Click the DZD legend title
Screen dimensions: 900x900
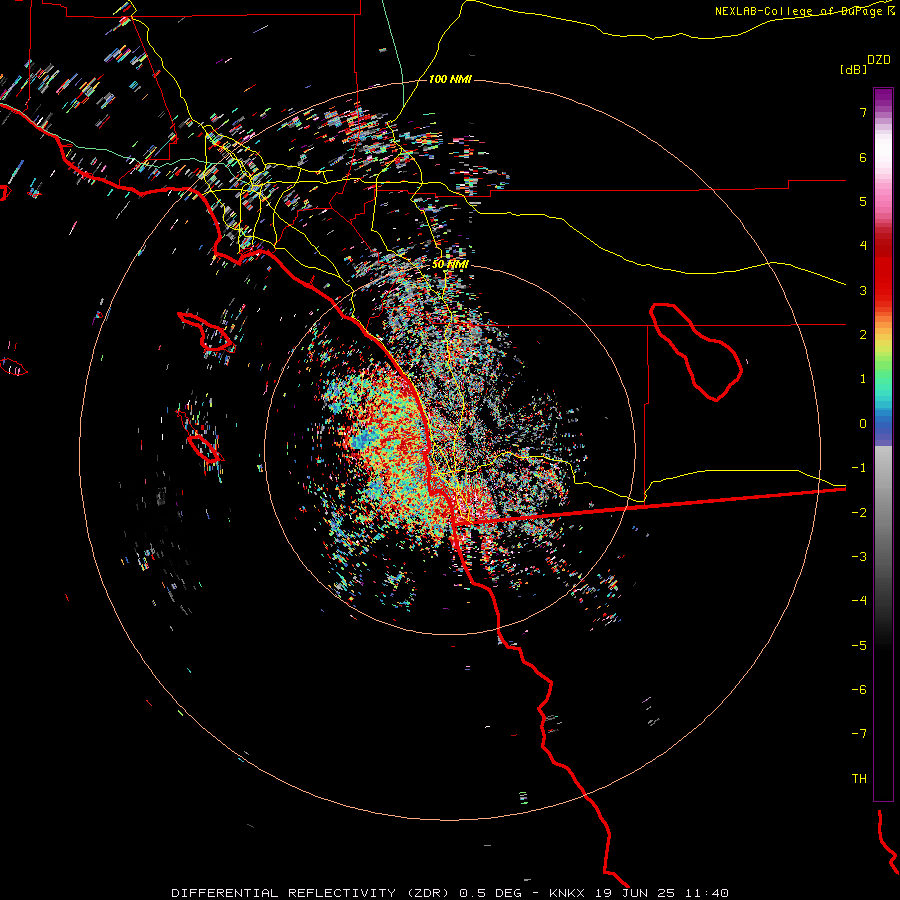tap(879, 60)
